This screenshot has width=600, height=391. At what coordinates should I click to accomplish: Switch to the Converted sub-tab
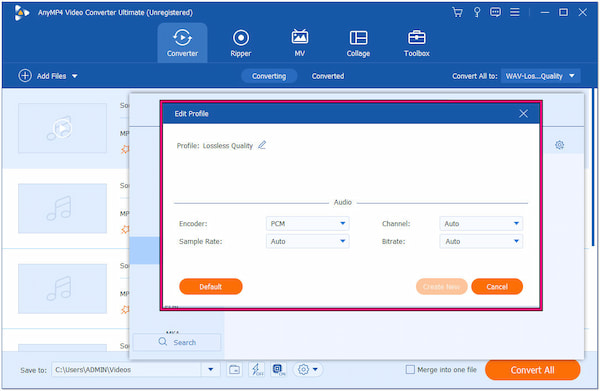328,76
